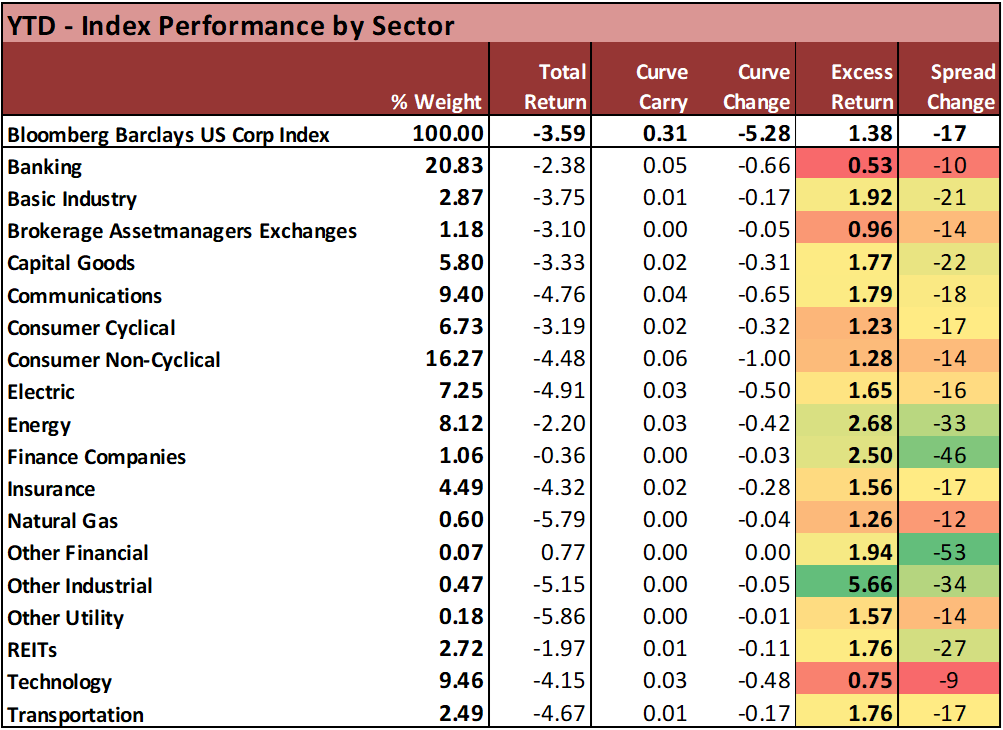Click the Consumer Non-Cyclical weight 16.27 cell
The image size is (1003, 730).
[452, 360]
